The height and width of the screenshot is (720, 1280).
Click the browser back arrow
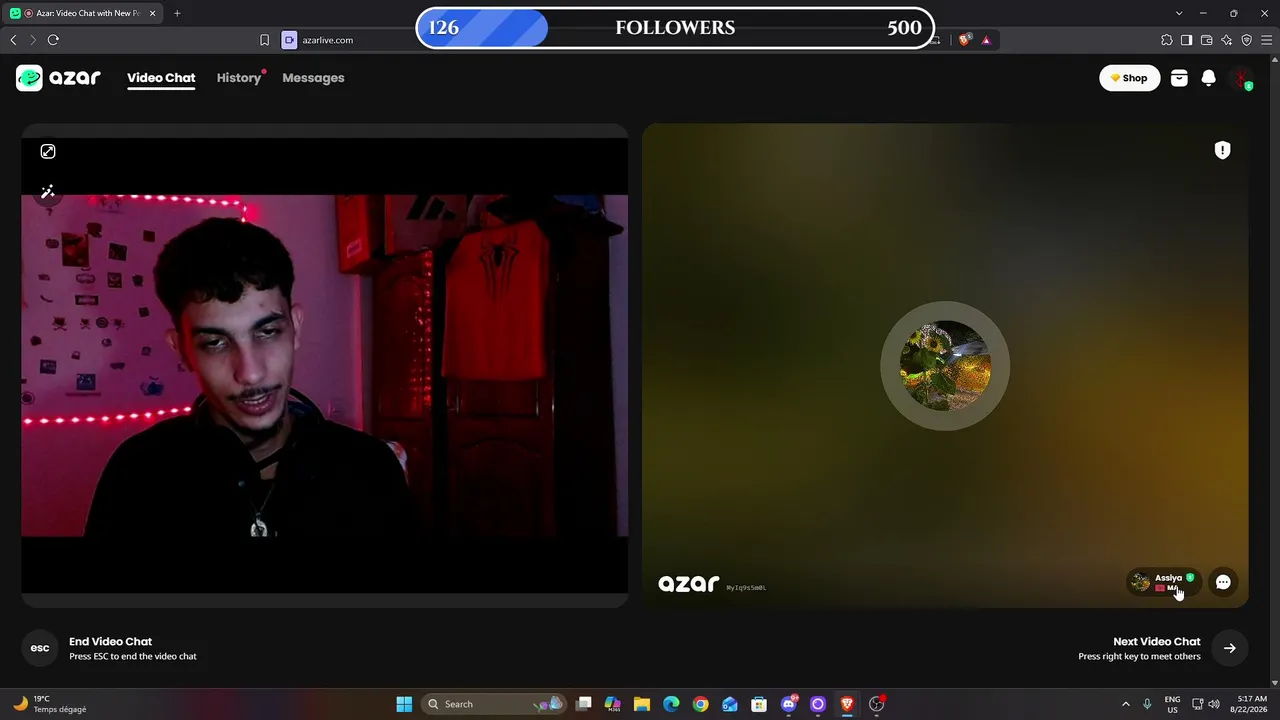tap(13, 40)
